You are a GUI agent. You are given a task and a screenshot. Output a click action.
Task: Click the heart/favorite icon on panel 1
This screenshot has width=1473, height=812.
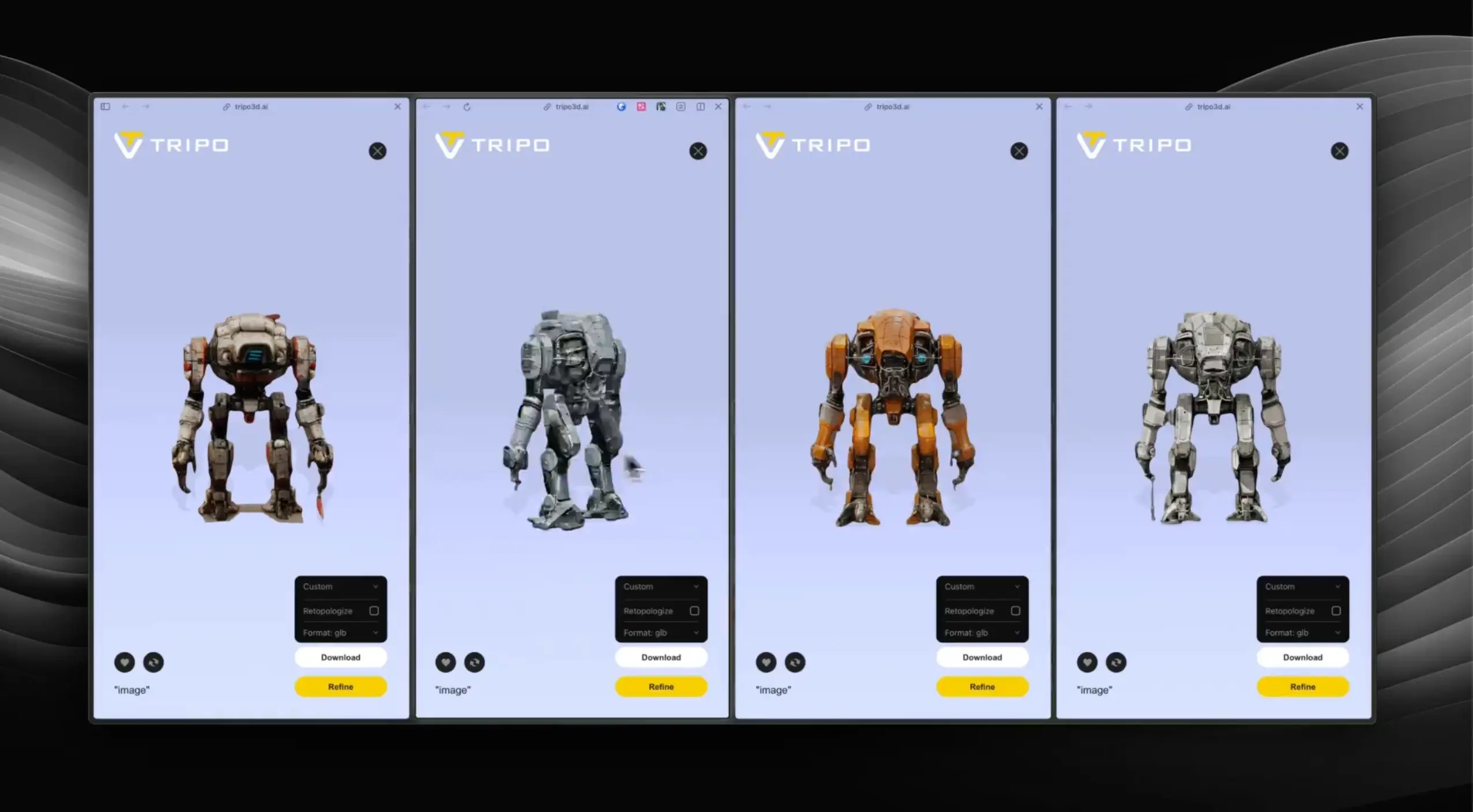coord(124,661)
